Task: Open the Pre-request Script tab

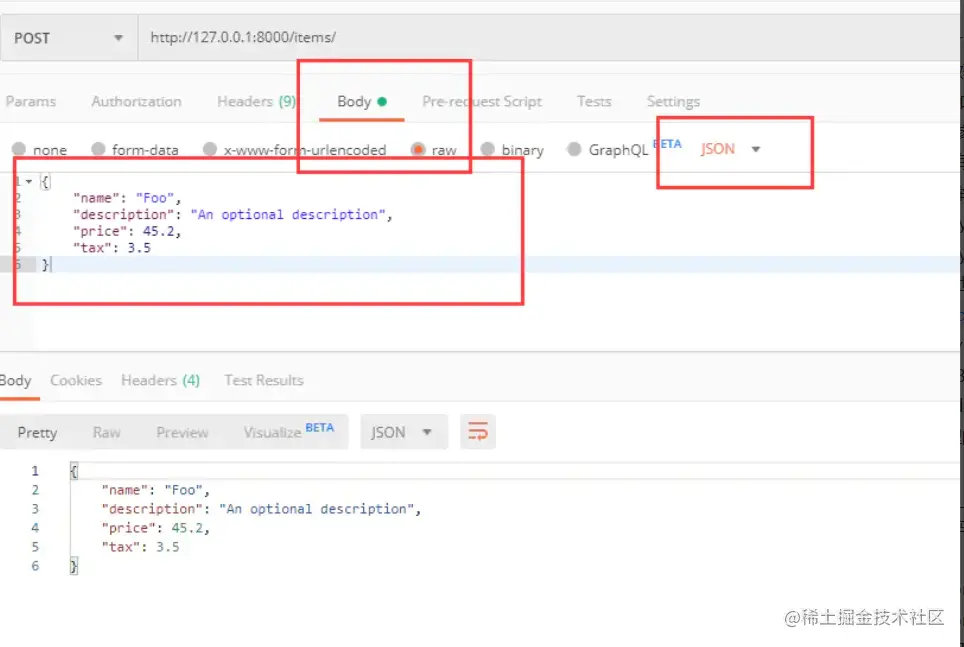Action: (x=482, y=101)
